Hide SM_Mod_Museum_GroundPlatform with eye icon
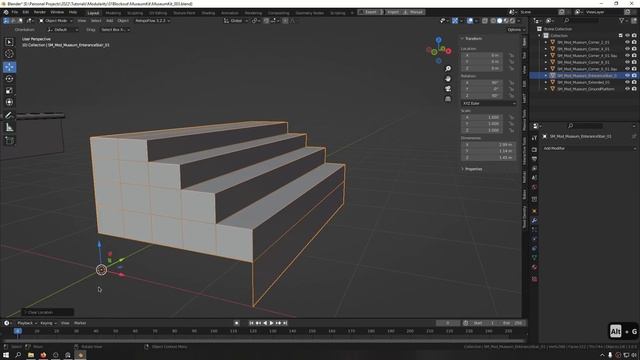This screenshot has height=360, width=640. pos(627,89)
